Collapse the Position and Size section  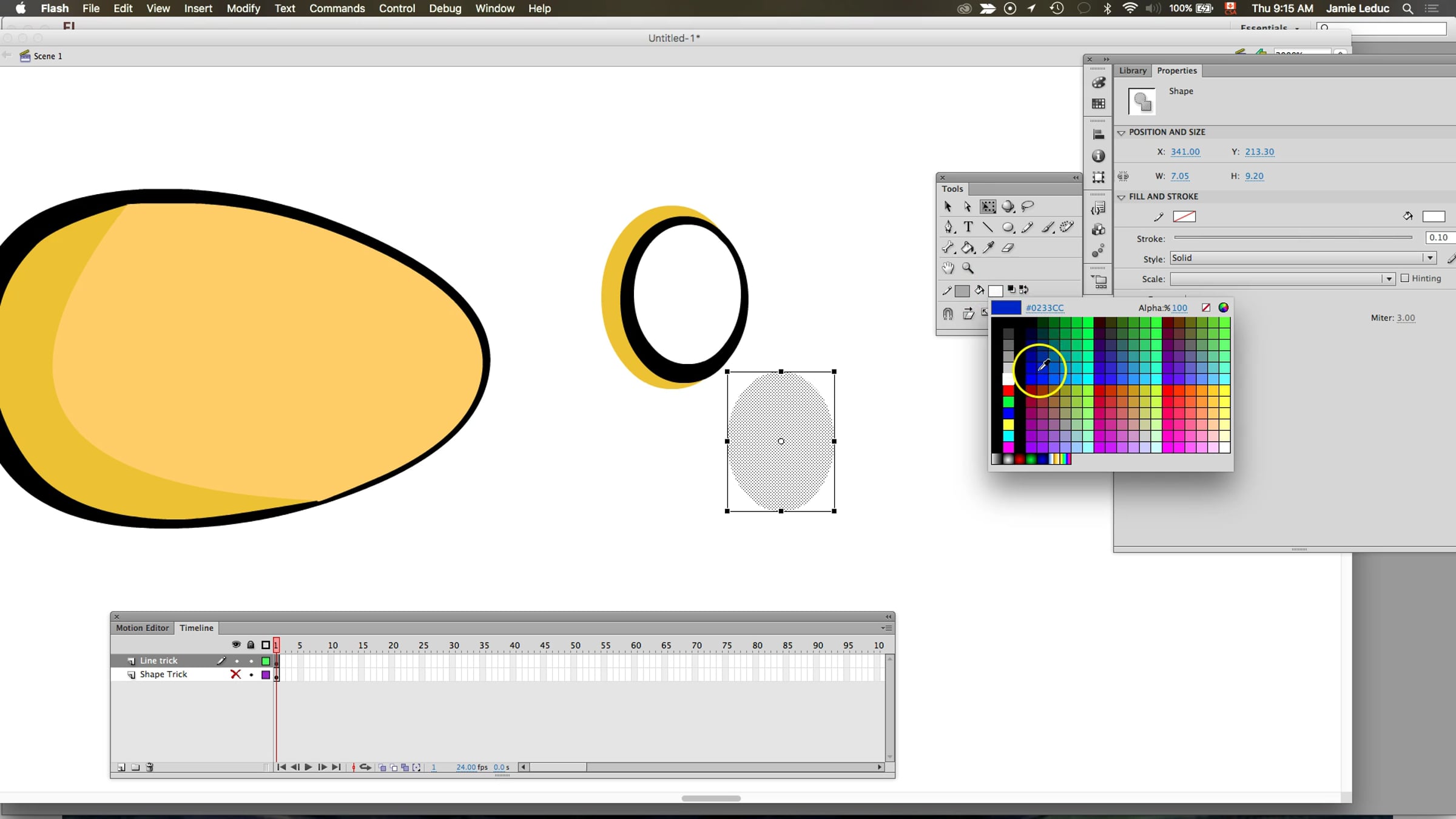(x=1122, y=132)
